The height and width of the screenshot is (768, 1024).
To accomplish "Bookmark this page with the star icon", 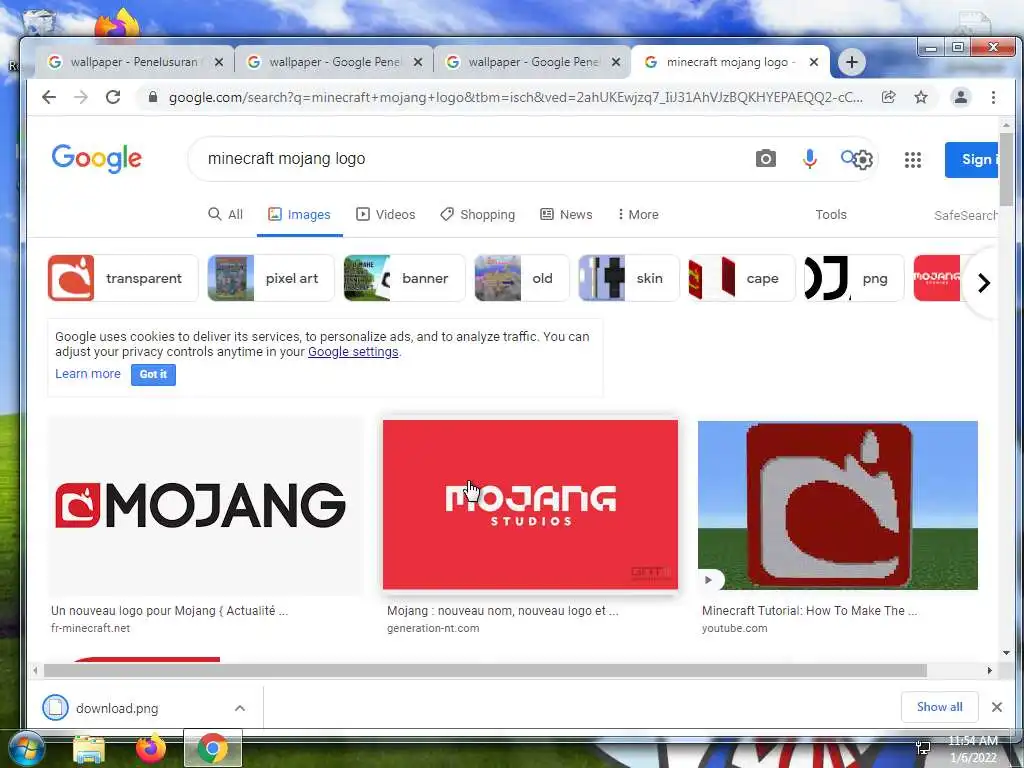I will [921, 97].
